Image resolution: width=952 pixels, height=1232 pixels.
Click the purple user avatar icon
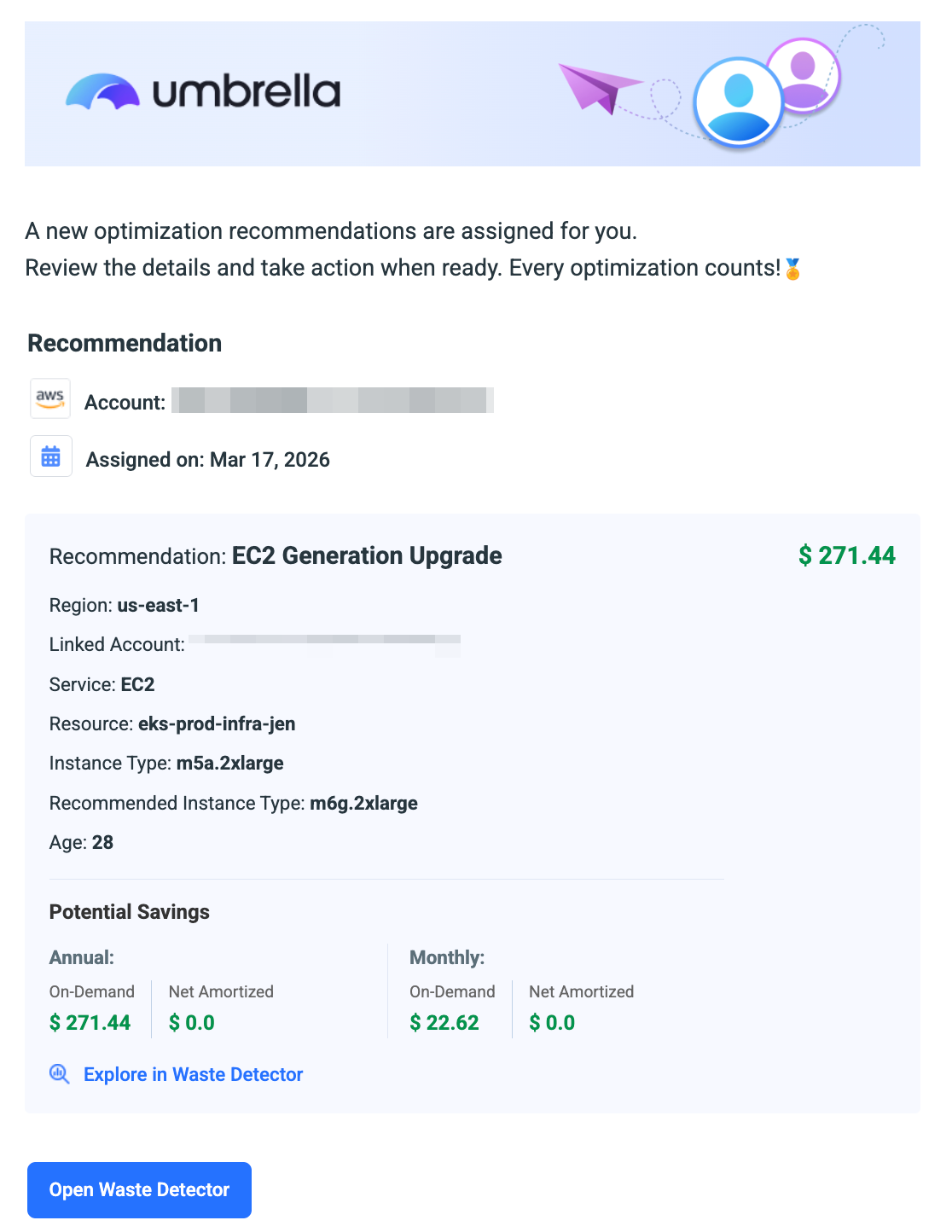(x=804, y=74)
